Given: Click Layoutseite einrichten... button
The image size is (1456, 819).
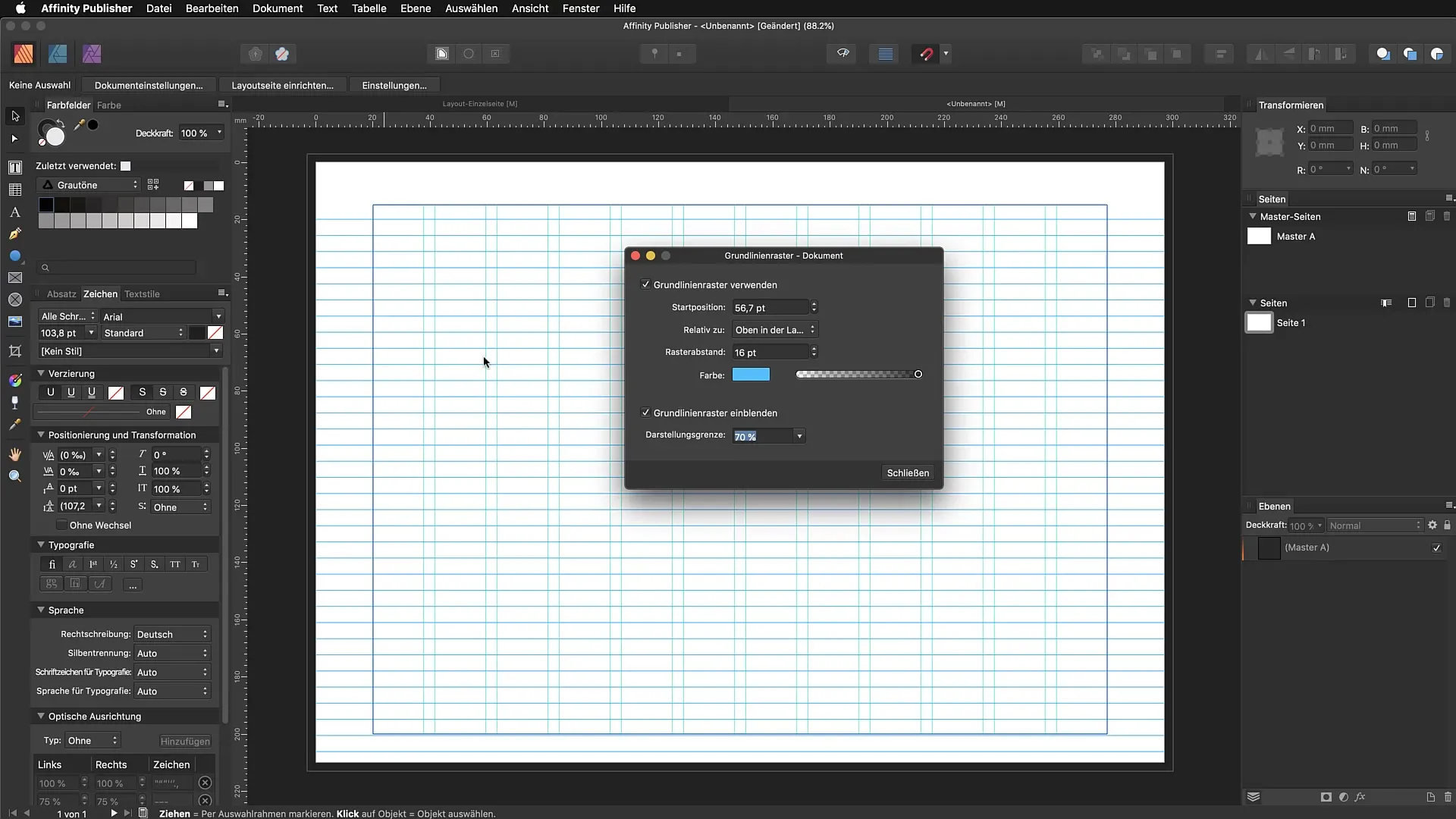Looking at the screenshot, I should [282, 85].
